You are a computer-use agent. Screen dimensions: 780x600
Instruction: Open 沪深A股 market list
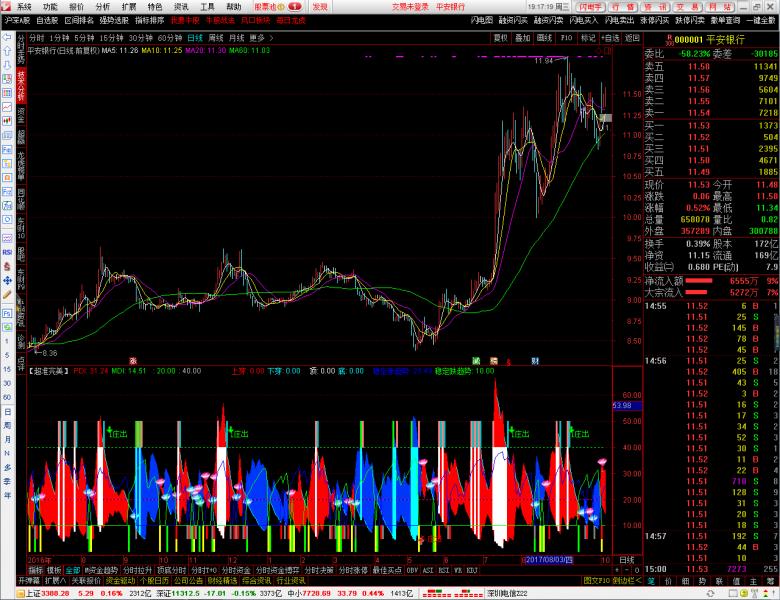pyautogui.click(x=17, y=20)
